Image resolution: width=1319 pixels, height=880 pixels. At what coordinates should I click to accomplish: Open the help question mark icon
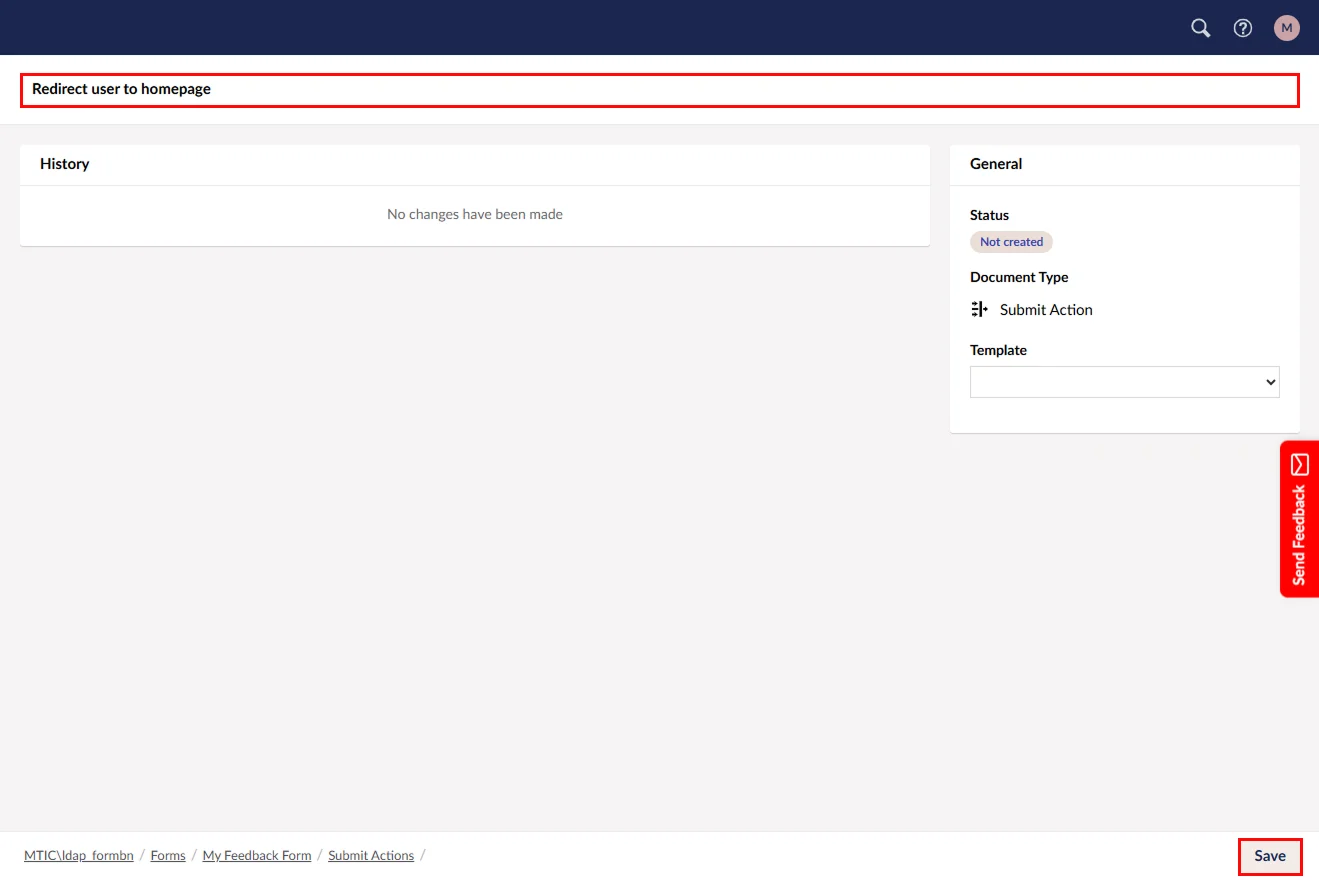[1243, 28]
